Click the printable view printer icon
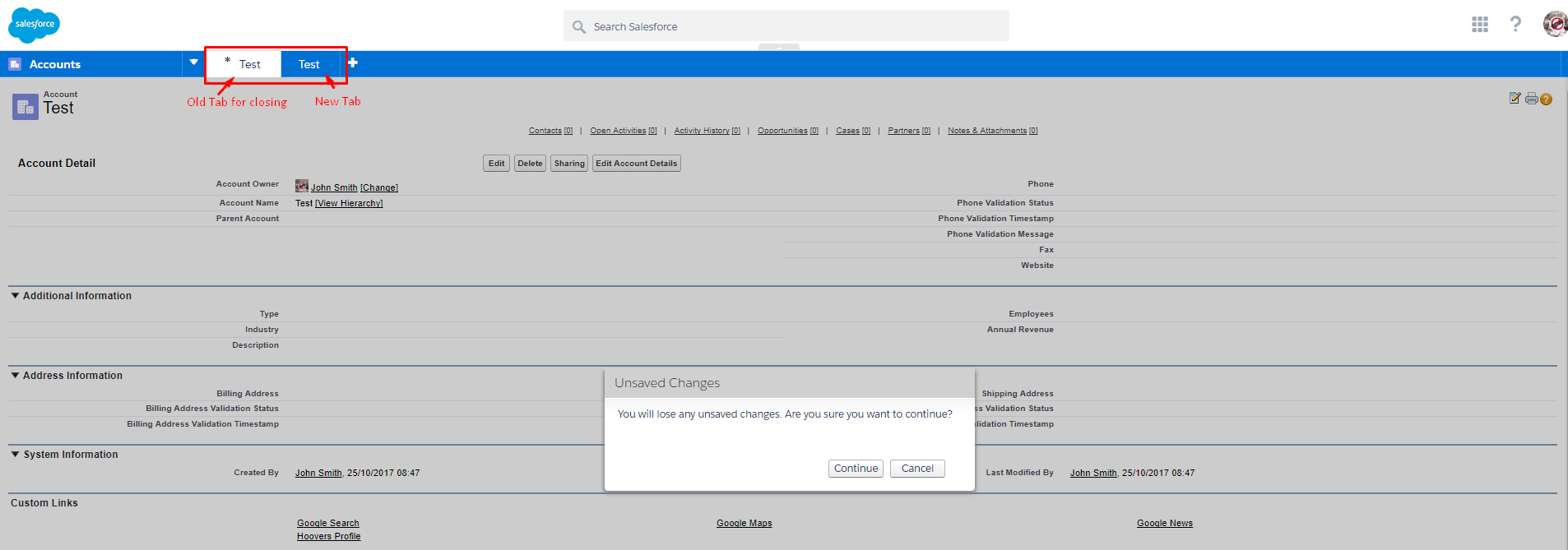The height and width of the screenshot is (550, 1568). [1531, 99]
